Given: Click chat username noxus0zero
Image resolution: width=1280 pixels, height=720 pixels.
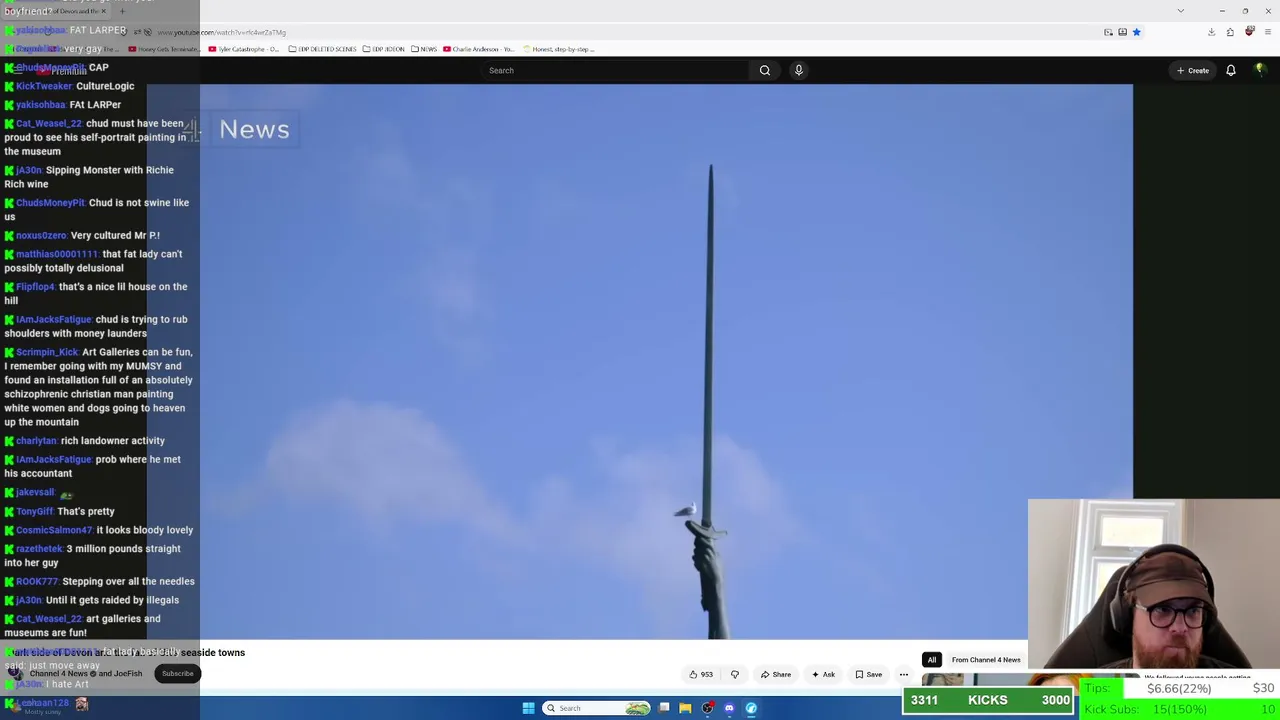Looking at the screenshot, I should click(x=41, y=235).
